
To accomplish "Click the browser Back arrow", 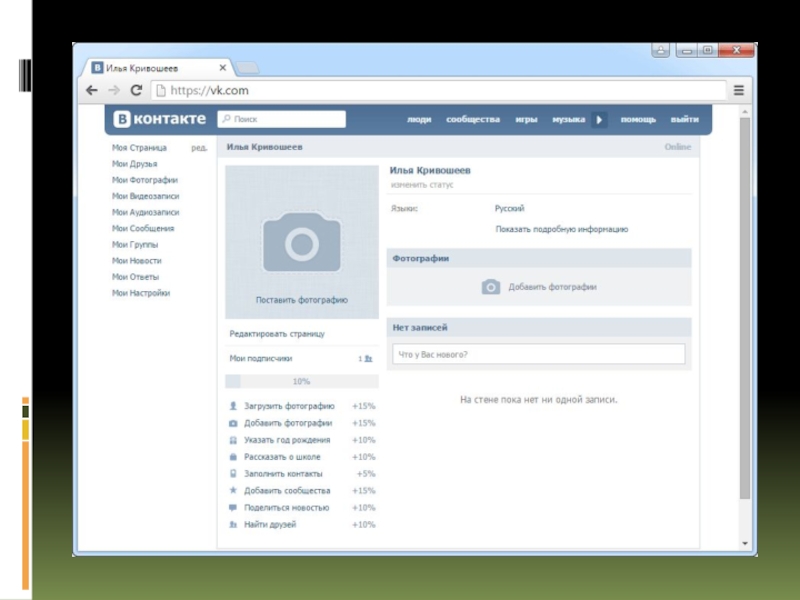I will pyautogui.click(x=92, y=90).
